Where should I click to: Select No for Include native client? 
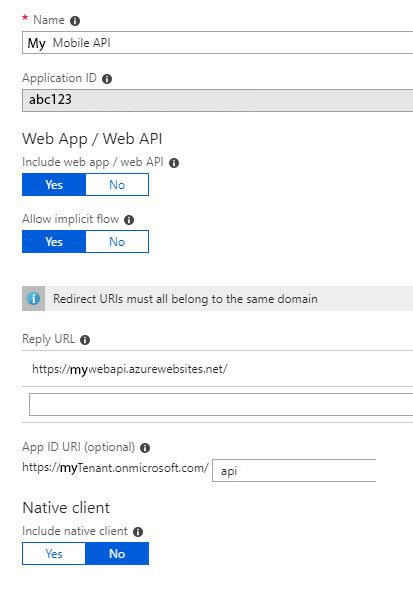117,554
